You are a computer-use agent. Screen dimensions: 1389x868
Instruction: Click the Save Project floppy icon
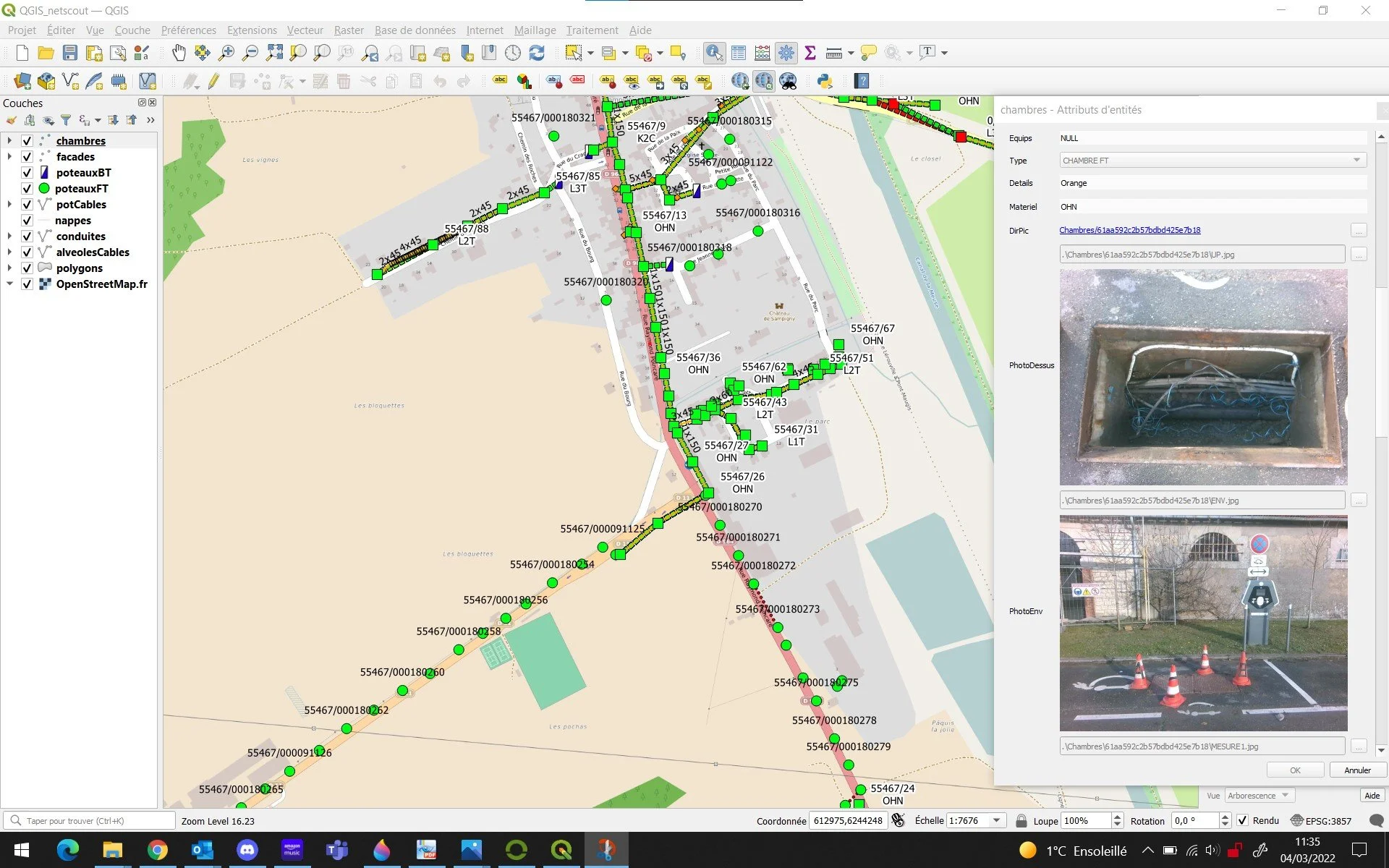(70, 53)
